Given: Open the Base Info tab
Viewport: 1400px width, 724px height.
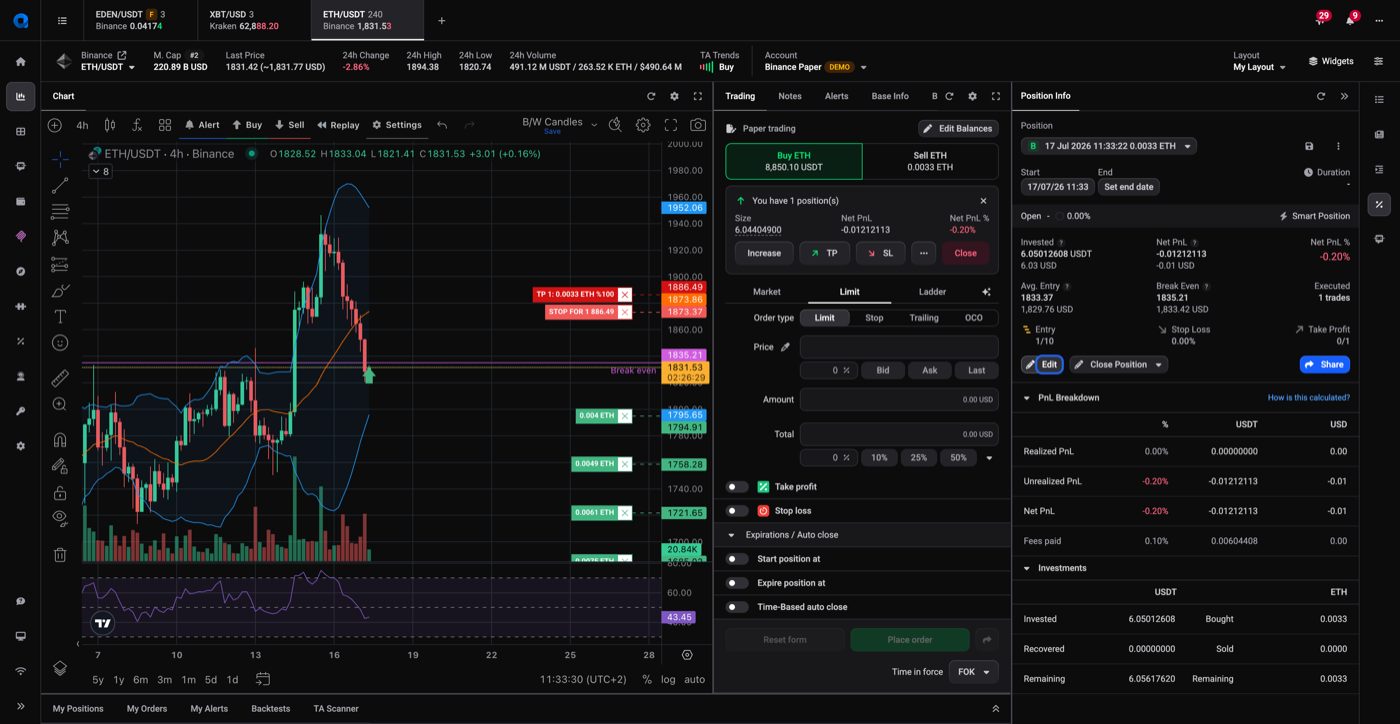Looking at the screenshot, I should [x=890, y=96].
